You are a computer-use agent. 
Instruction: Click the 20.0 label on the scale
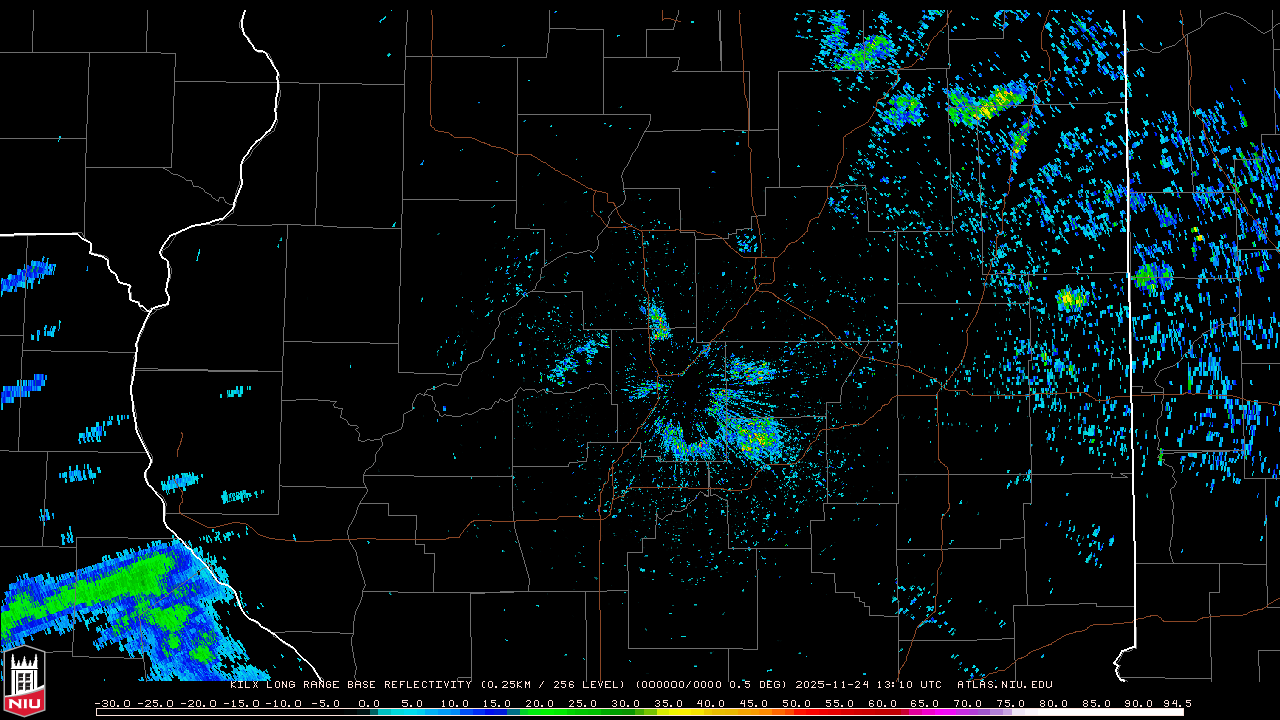[x=540, y=703]
